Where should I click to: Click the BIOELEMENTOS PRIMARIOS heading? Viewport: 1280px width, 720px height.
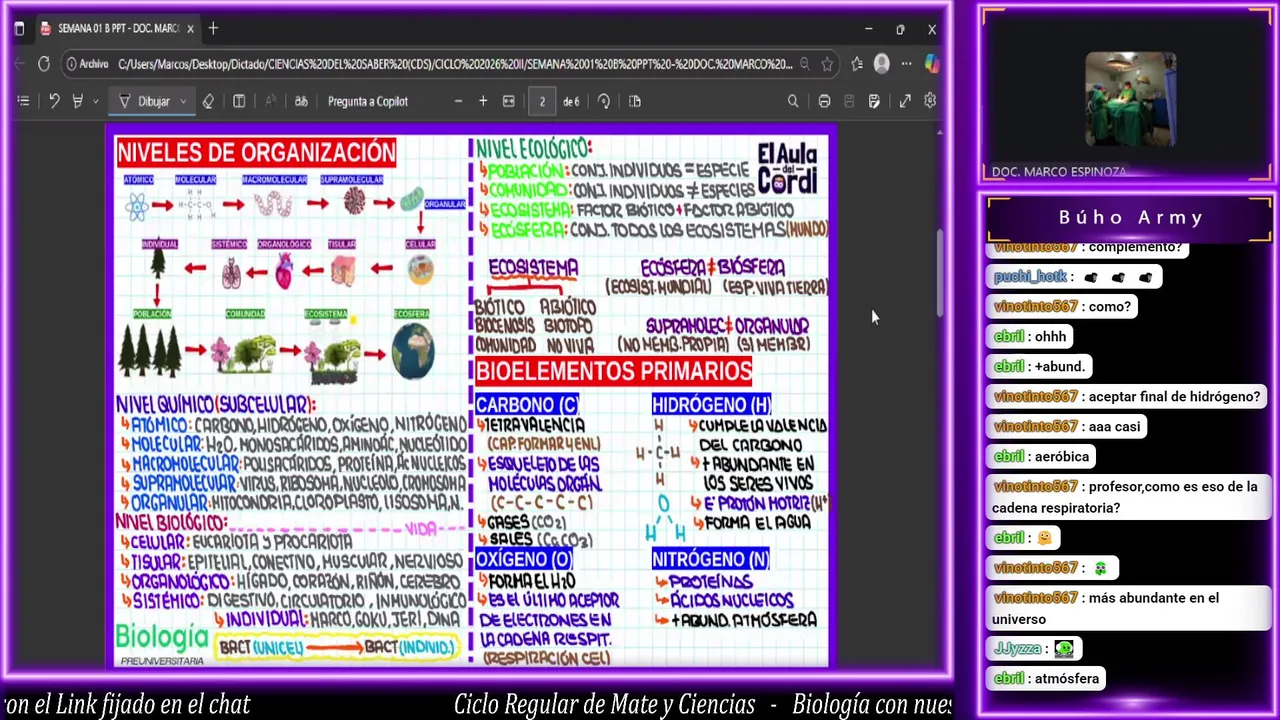point(613,371)
